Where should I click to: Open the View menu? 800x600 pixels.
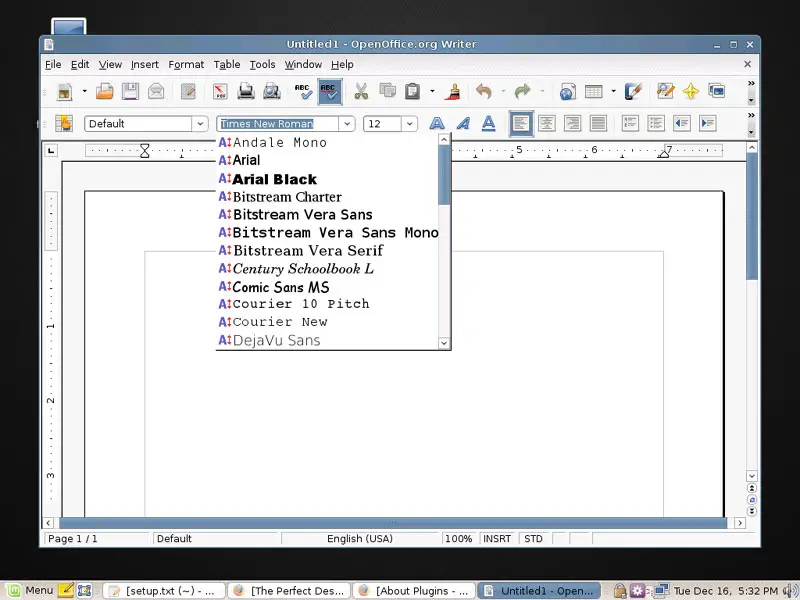pos(110,65)
